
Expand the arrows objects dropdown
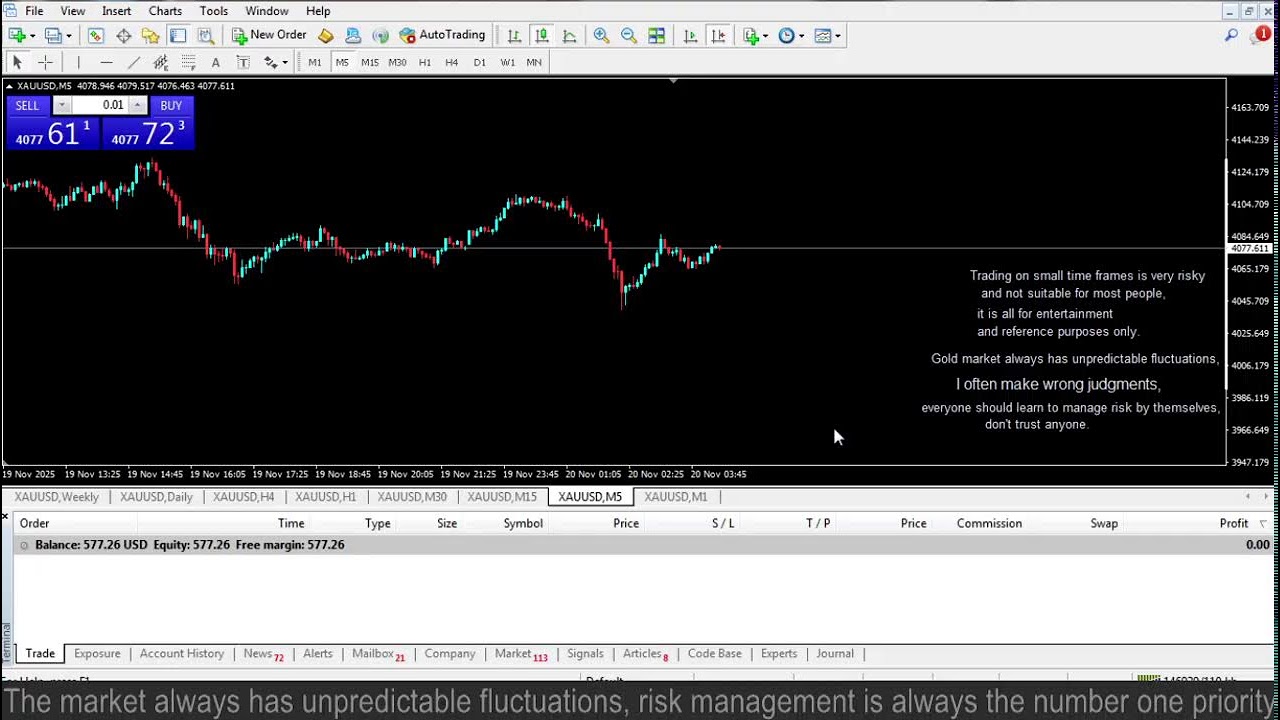(285, 63)
